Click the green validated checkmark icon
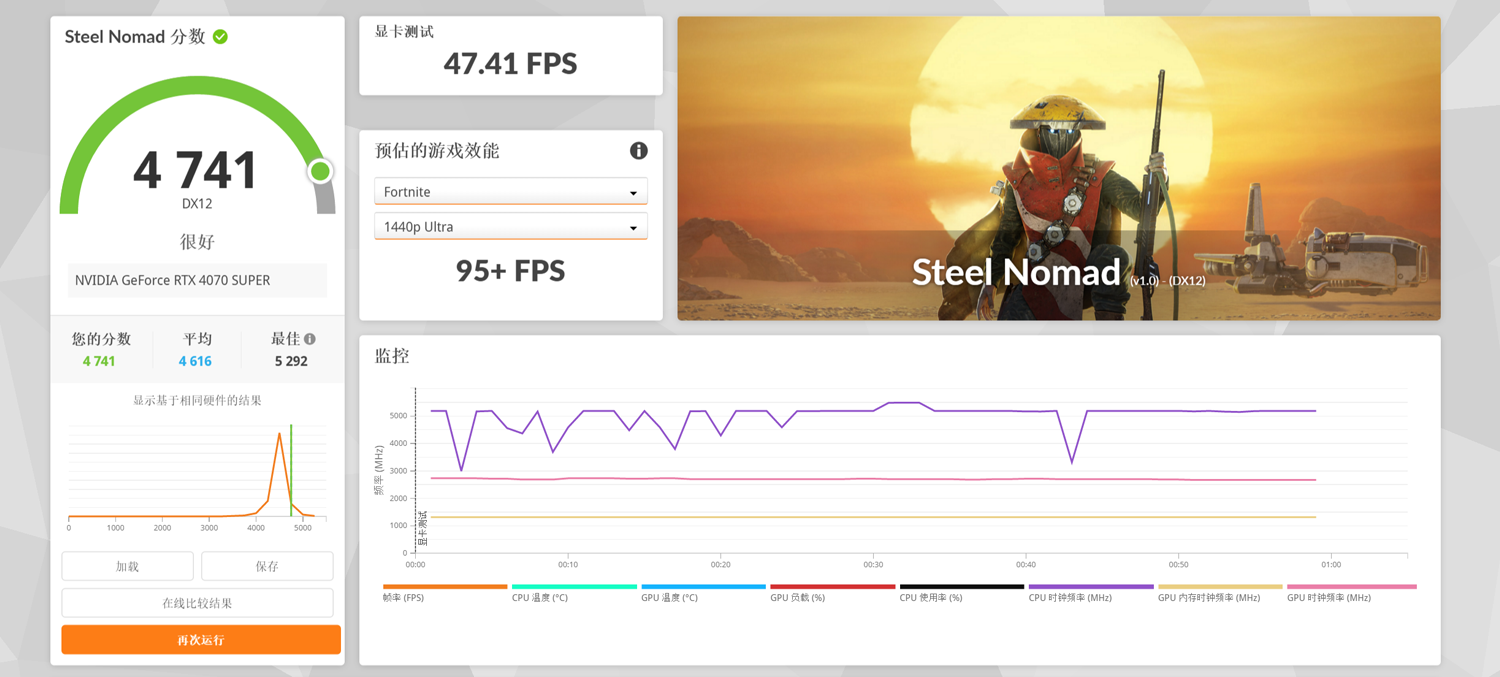 pos(220,37)
